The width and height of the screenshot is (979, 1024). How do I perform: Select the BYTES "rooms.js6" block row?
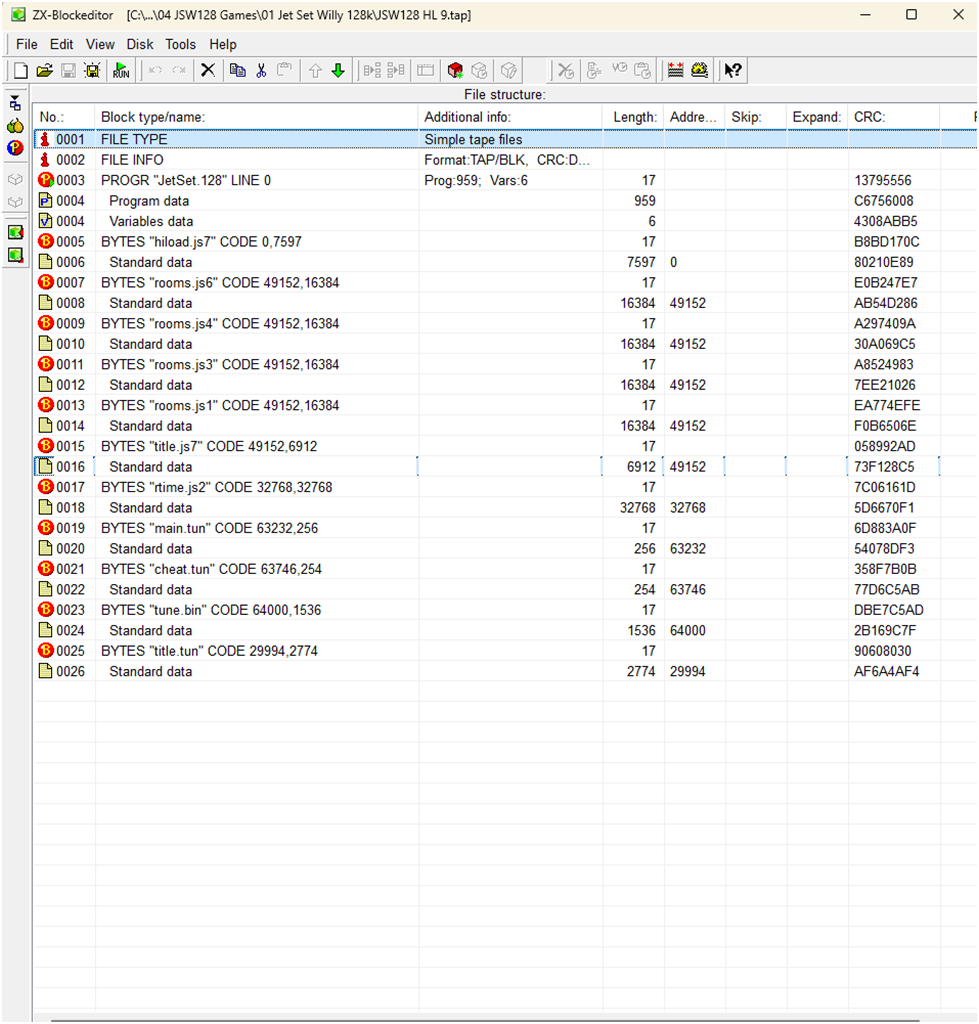click(x=219, y=283)
